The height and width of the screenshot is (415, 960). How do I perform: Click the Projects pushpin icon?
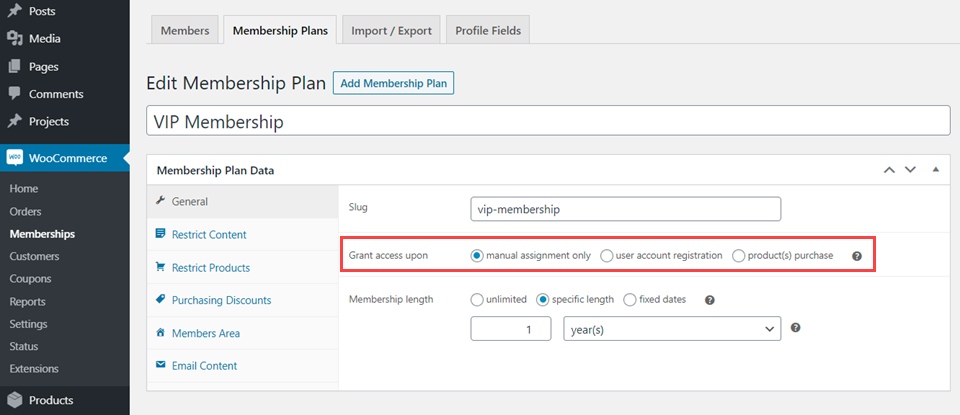[x=15, y=121]
